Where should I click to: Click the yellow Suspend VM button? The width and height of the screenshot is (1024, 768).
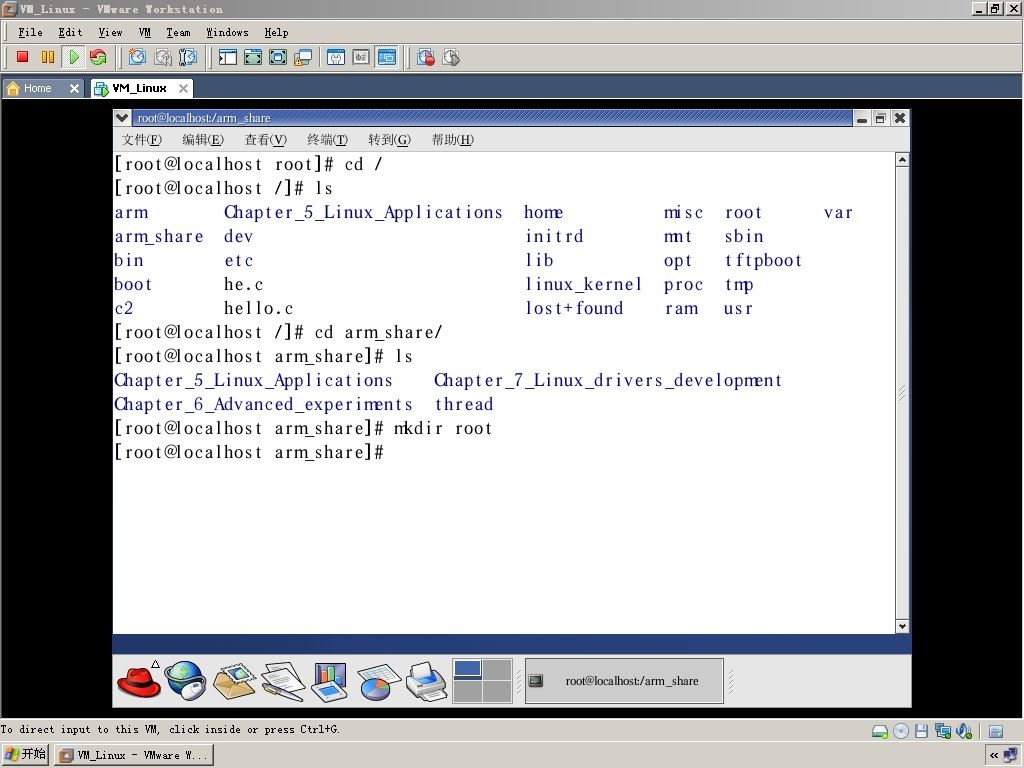[48, 57]
